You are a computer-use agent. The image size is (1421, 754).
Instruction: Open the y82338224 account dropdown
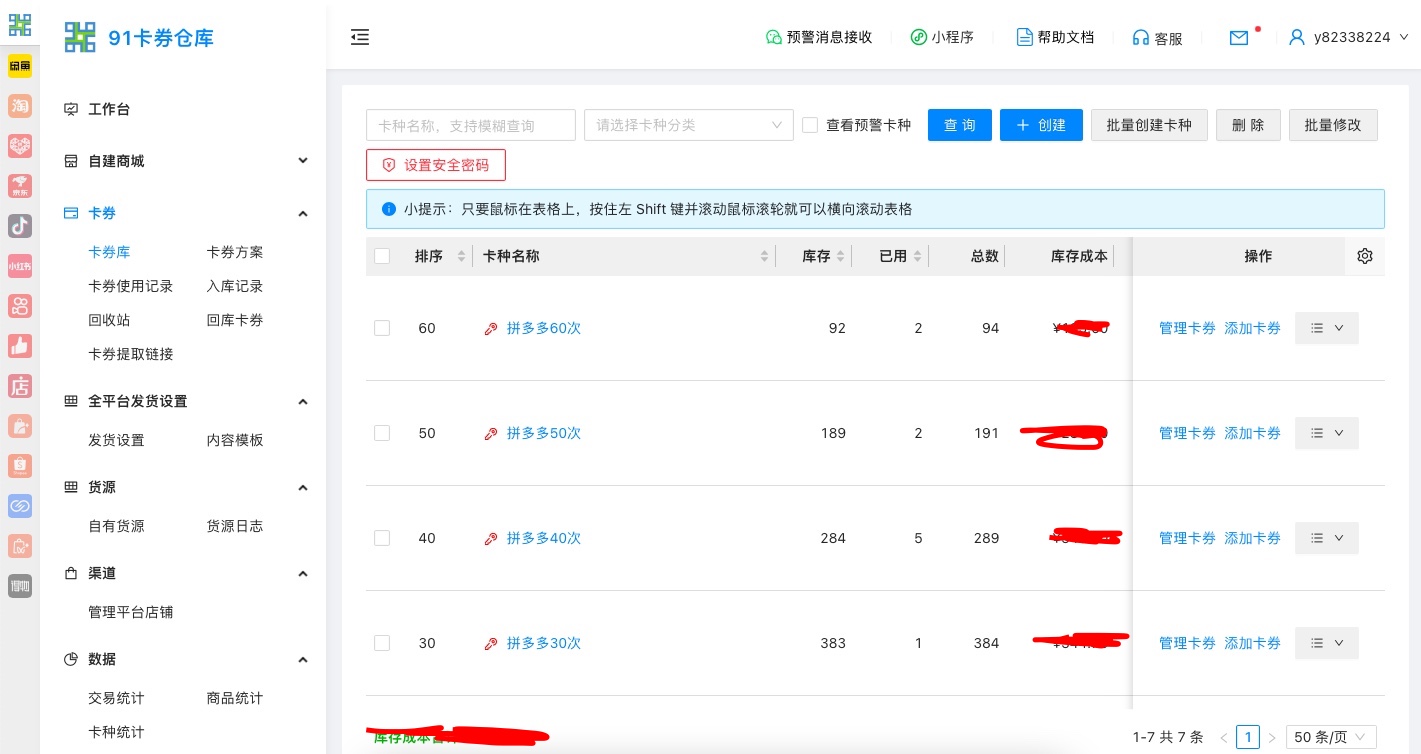pyautogui.click(x=1349, y=37)
